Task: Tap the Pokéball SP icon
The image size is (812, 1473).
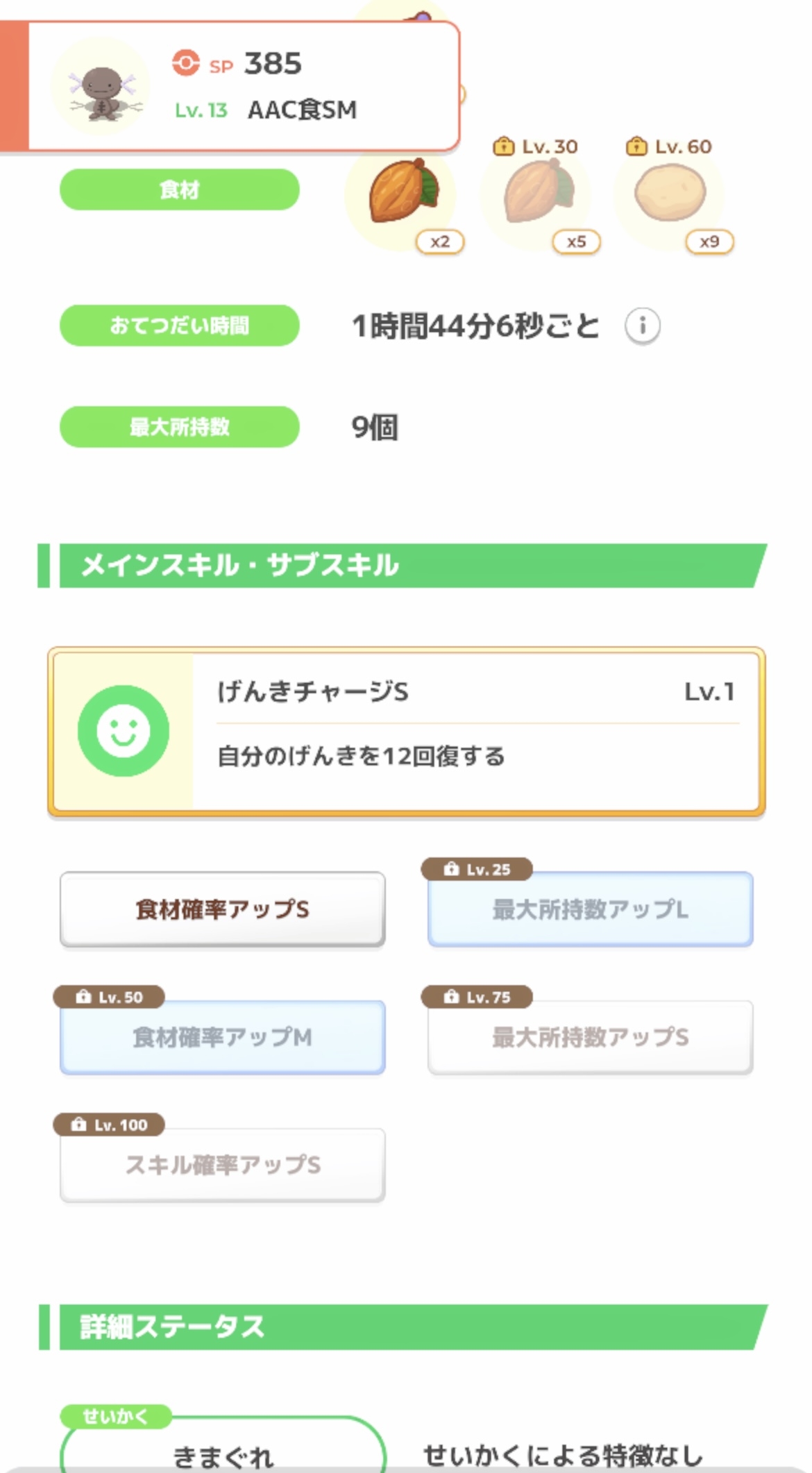Action: tap(185, 63)
